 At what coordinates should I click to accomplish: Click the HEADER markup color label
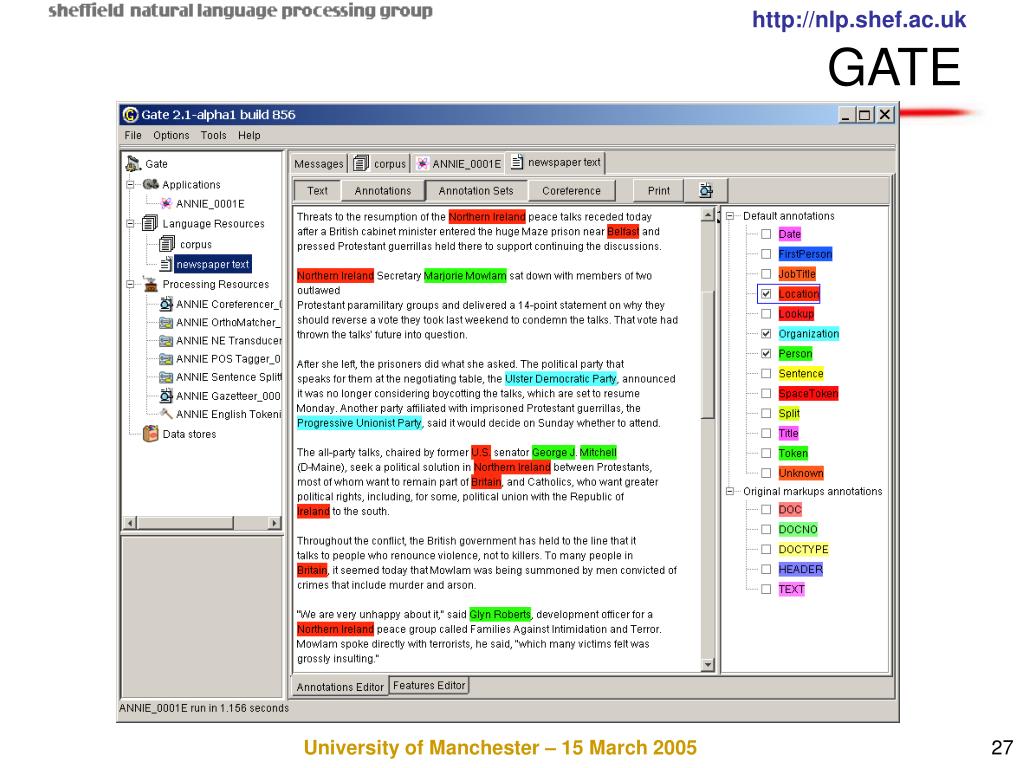click(x=800, y=569)
